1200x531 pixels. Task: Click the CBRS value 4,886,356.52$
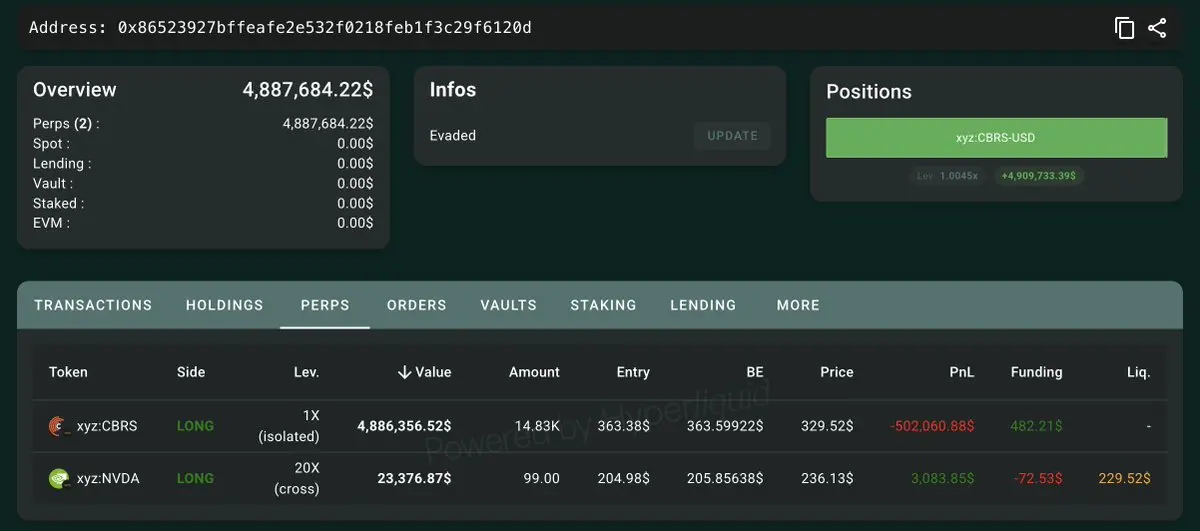(x=404, y=426)
